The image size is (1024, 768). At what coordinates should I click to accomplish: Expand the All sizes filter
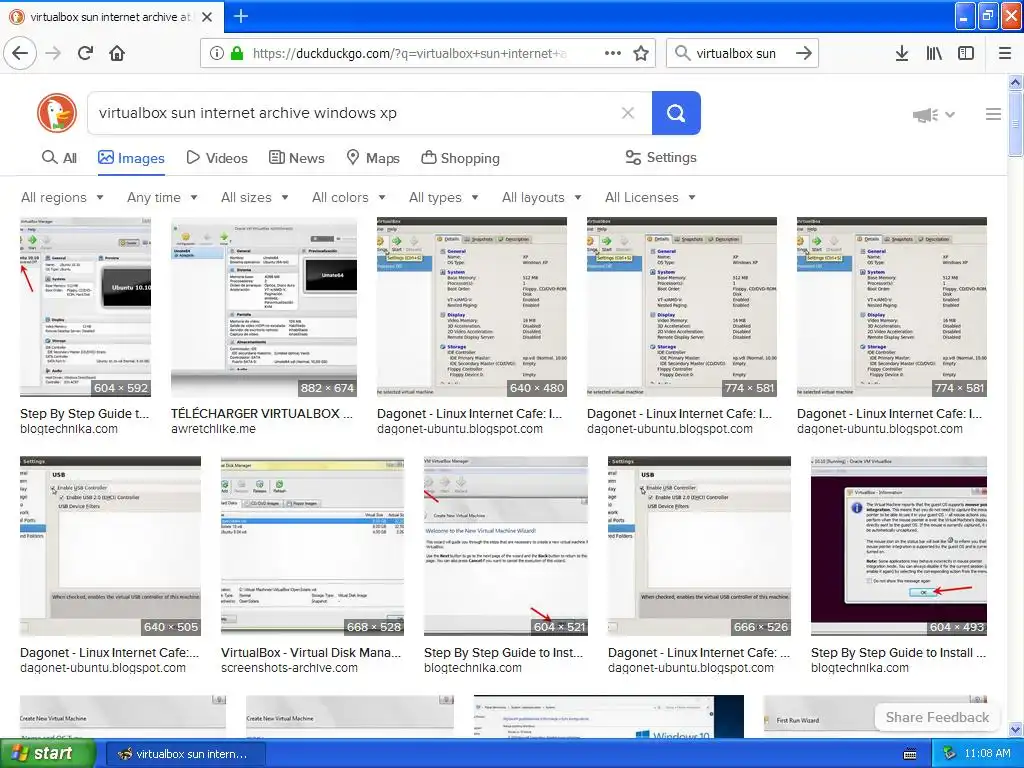(255, 197)
